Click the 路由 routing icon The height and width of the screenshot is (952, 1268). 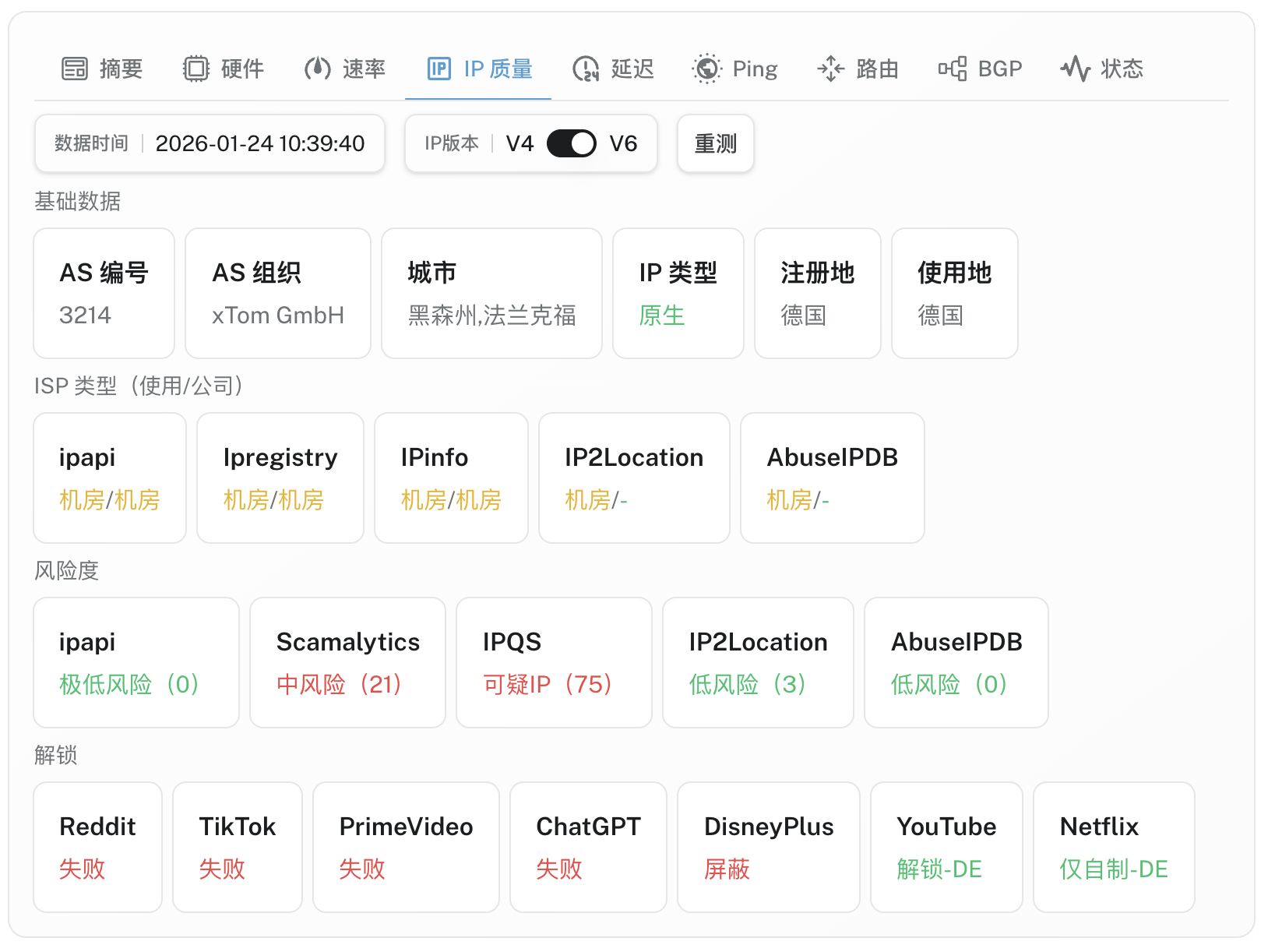pos(830,69)
